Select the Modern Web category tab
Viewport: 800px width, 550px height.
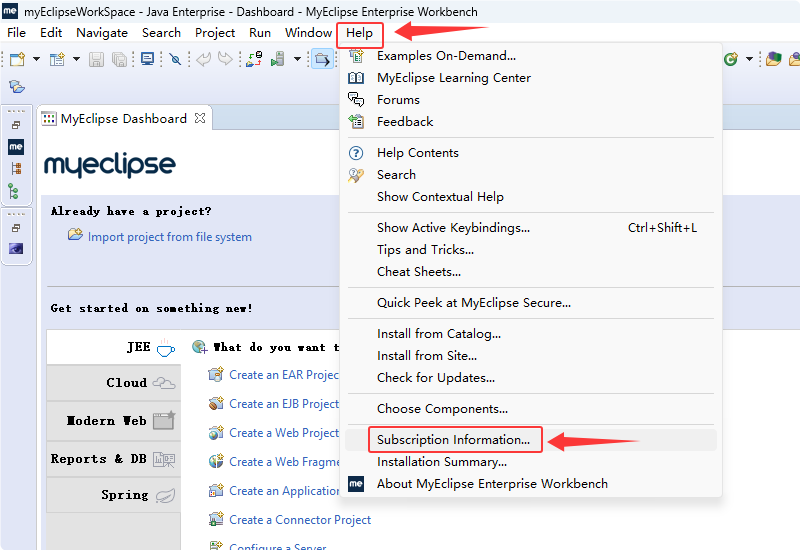[114, 421]
